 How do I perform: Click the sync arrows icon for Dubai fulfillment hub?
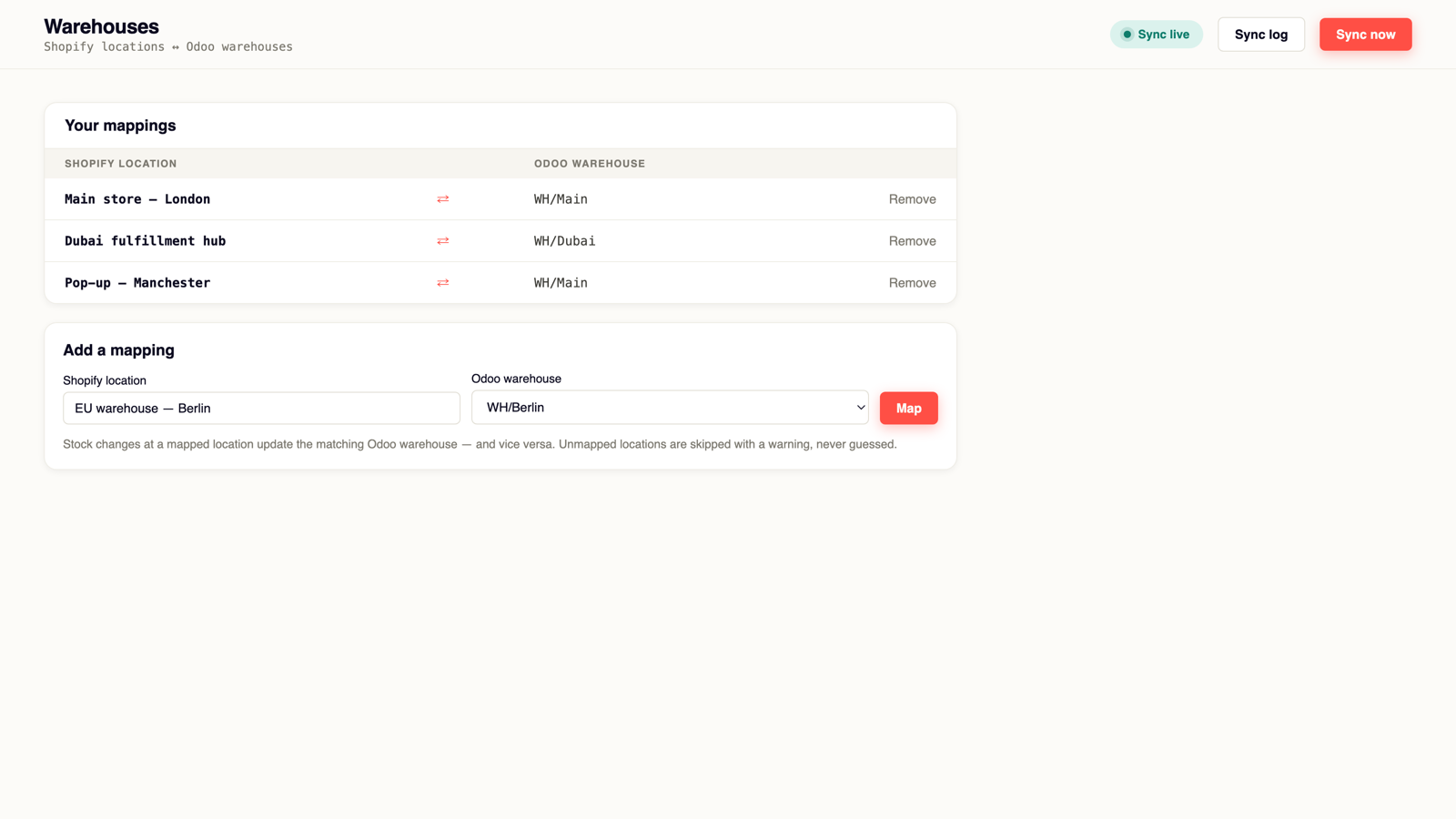click(x=443, y=241)
